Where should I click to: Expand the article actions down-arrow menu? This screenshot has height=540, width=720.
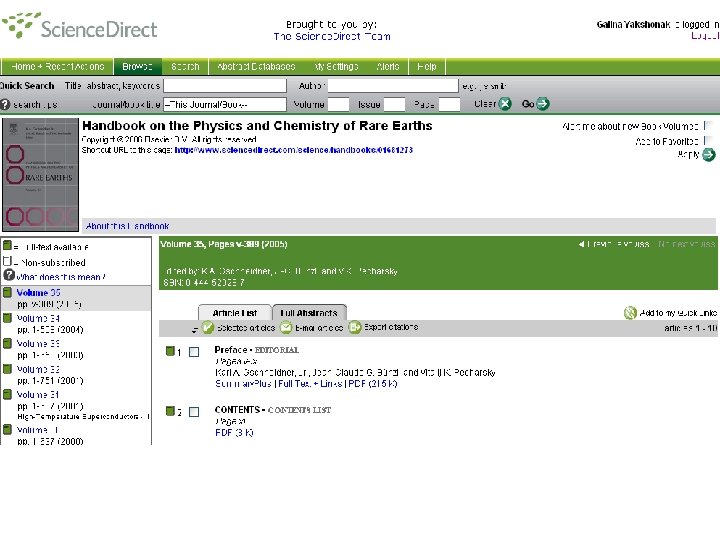[195, 329]
